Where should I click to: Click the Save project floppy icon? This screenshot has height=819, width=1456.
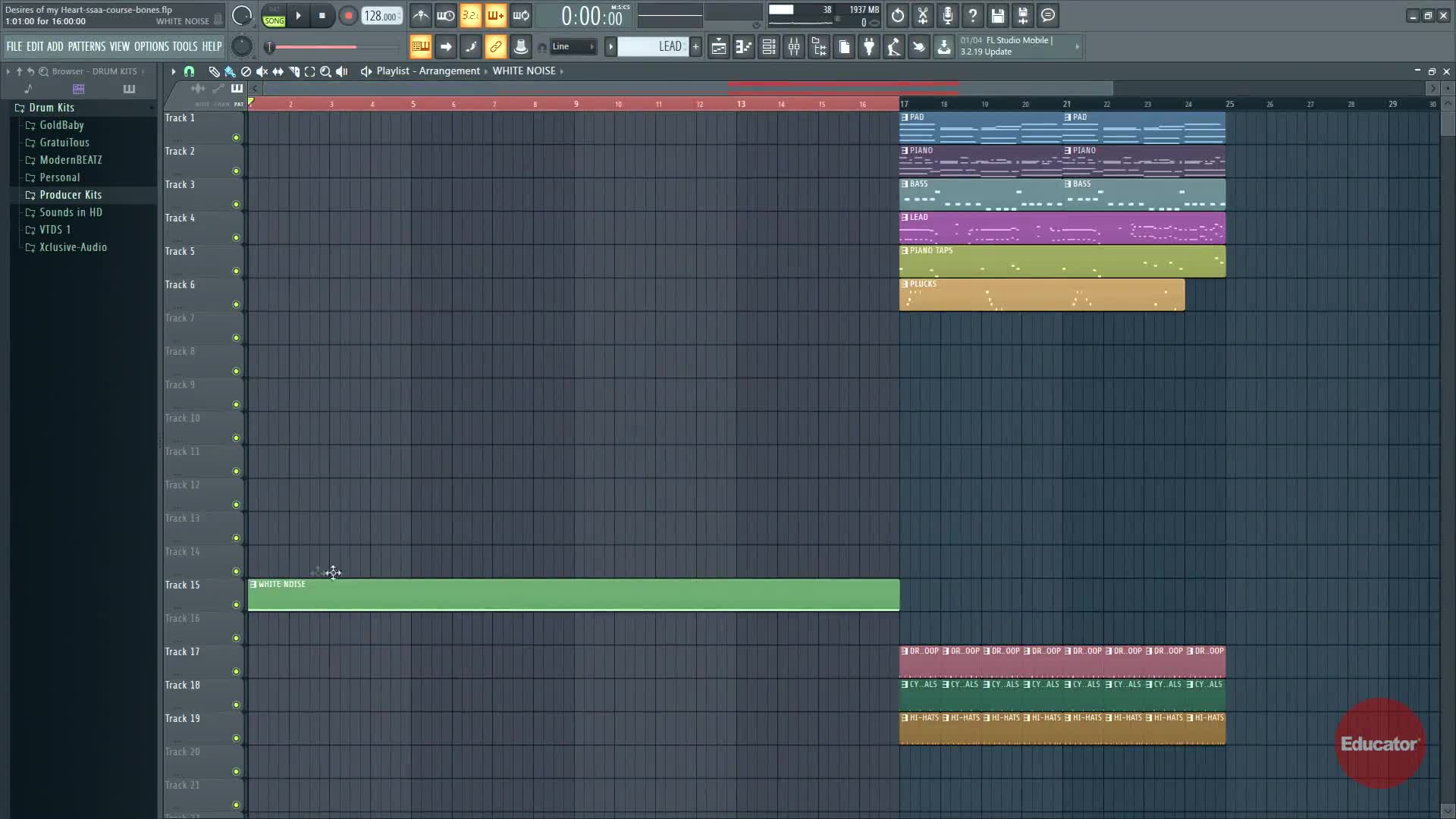tap(998, 15)
